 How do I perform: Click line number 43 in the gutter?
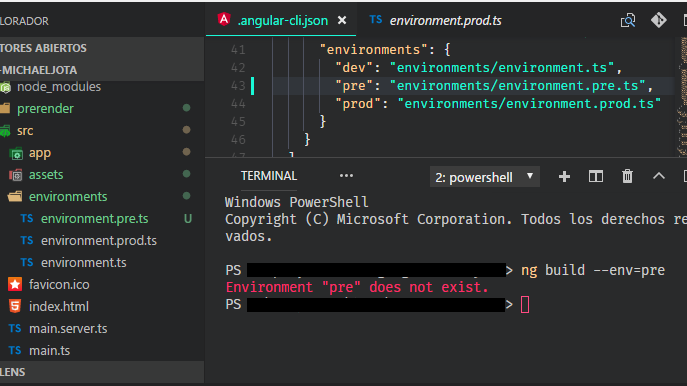pyautogui.click(x=238, y=85)
